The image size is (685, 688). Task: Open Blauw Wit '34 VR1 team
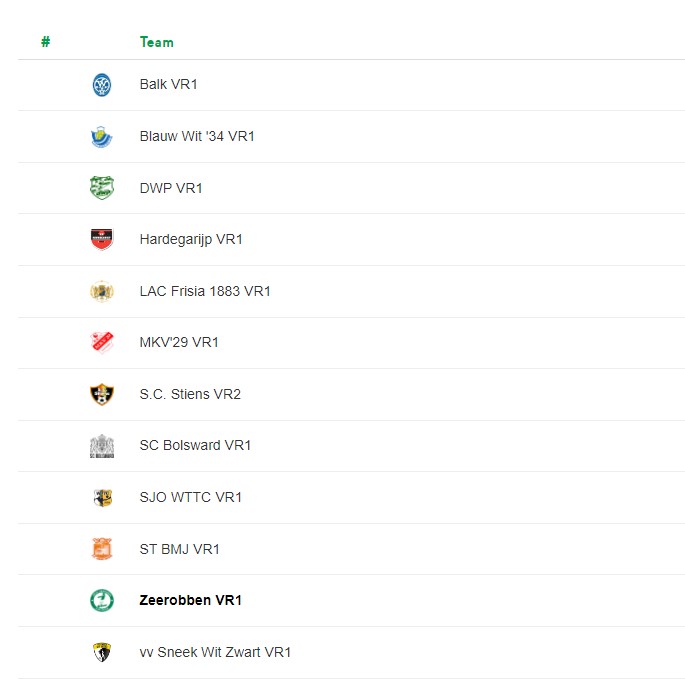197,136
